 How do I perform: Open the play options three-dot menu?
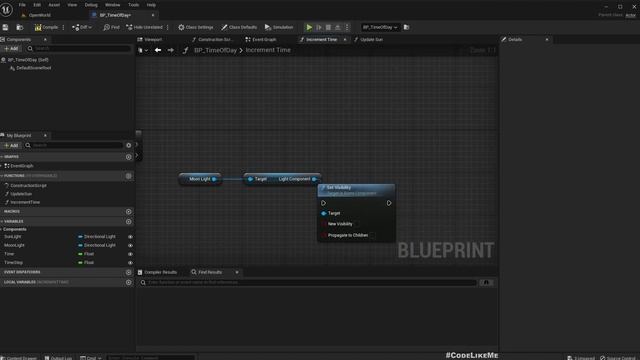[x=347, y=27]
